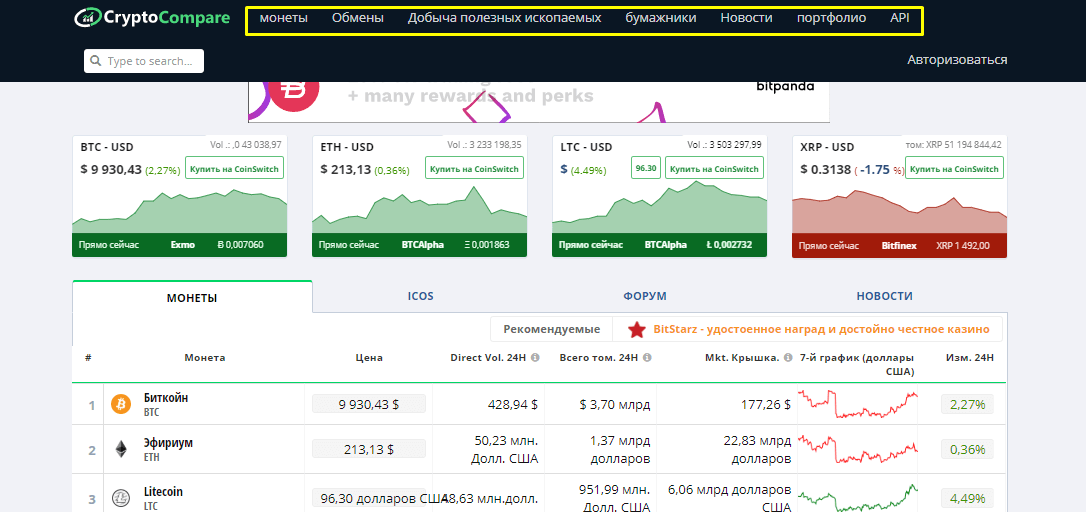Click Купить на CoinSwitch in ETH card
Screen dimensions: 1086x512
(x=474, y=168)
